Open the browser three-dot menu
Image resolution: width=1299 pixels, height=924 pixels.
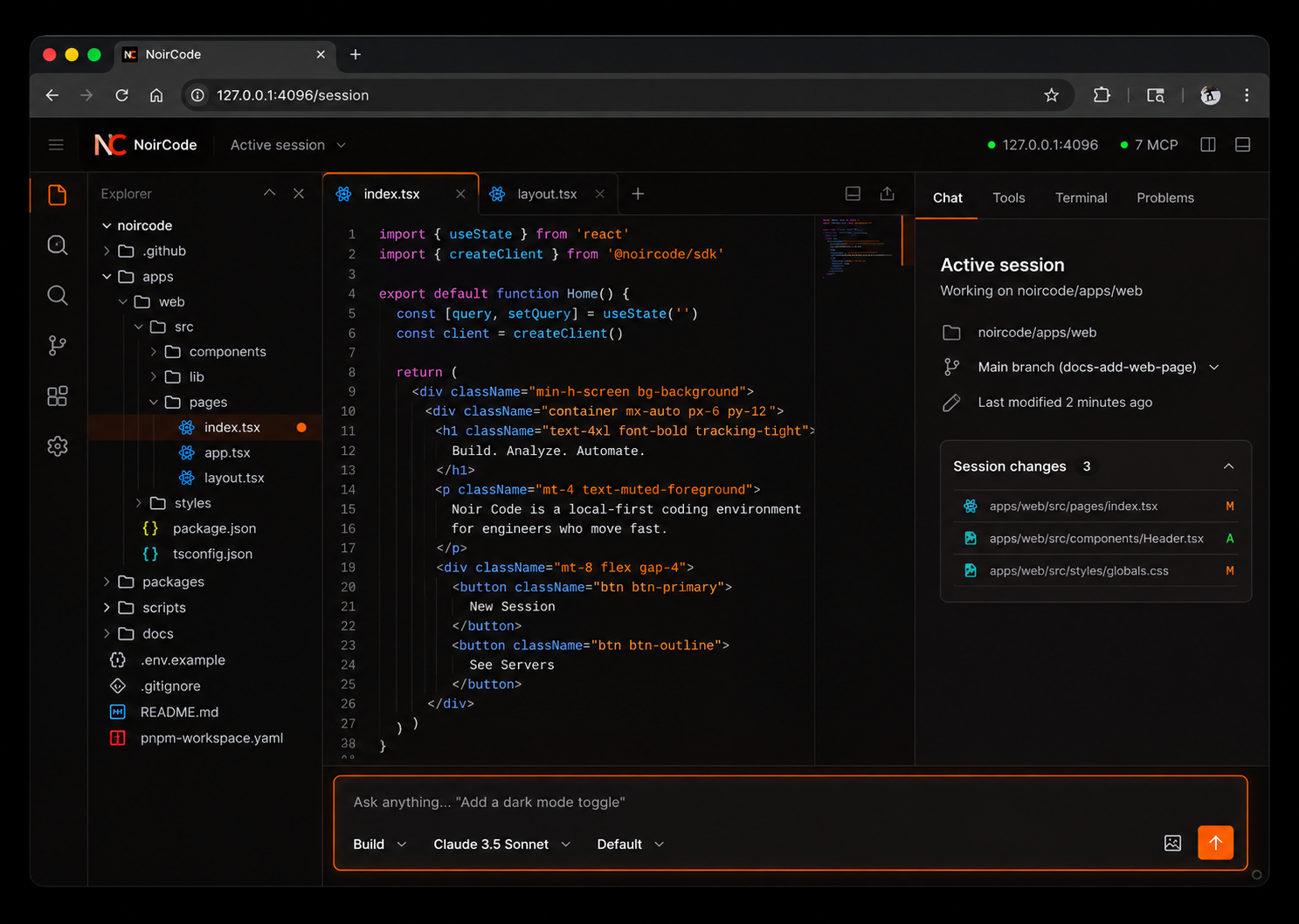[1247, 95]
